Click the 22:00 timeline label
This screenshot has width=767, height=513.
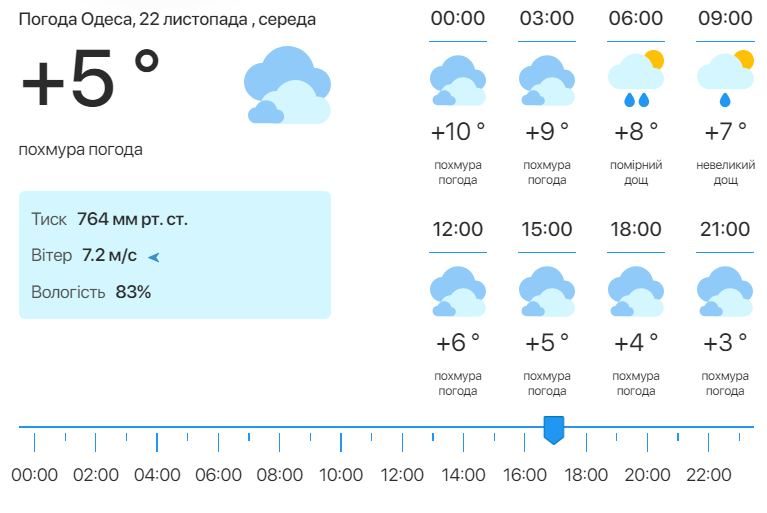(709, 475)
